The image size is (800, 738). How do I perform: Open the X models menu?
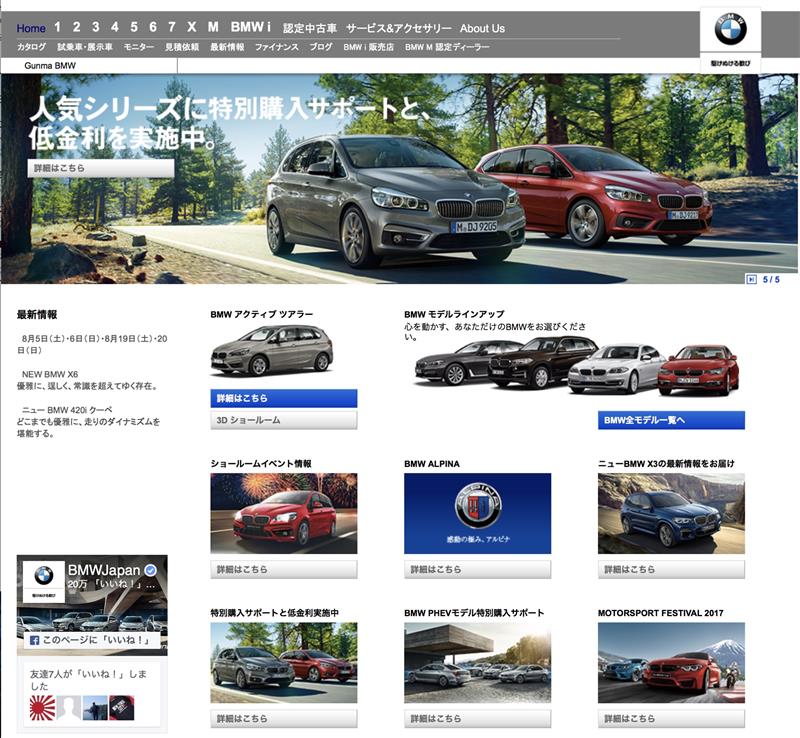[191, 27]
